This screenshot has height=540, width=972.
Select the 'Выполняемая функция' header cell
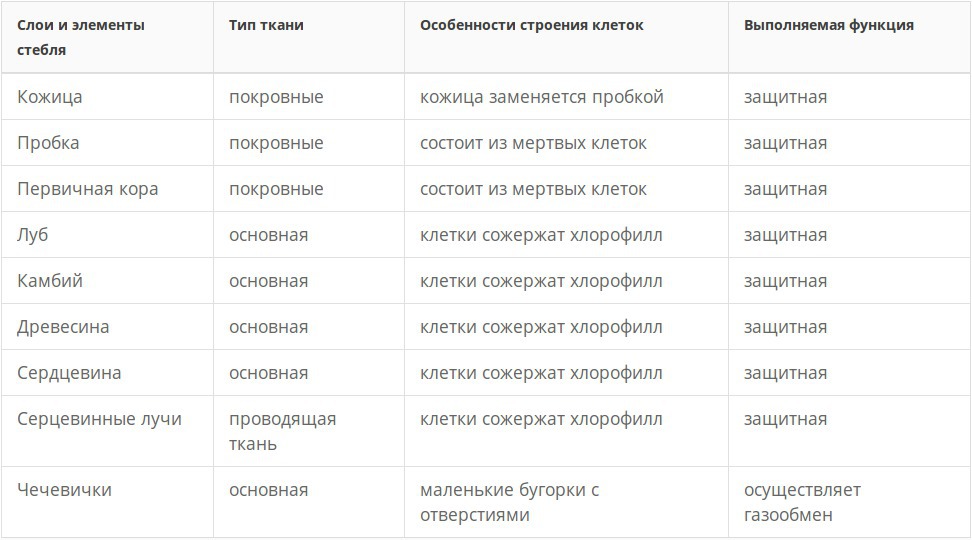pyautogui.click(x=829, y=25)
